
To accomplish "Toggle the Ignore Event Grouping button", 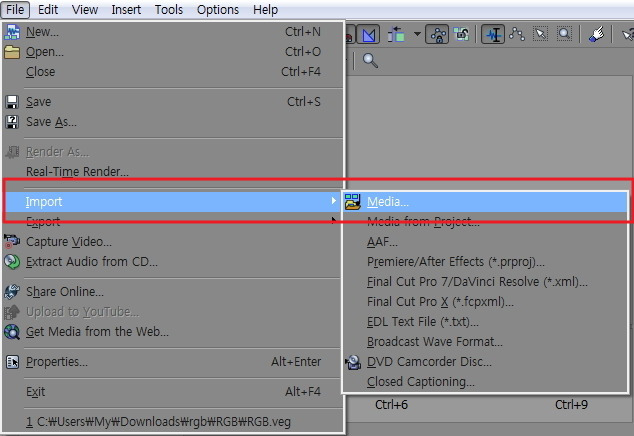I will [461, 35].
